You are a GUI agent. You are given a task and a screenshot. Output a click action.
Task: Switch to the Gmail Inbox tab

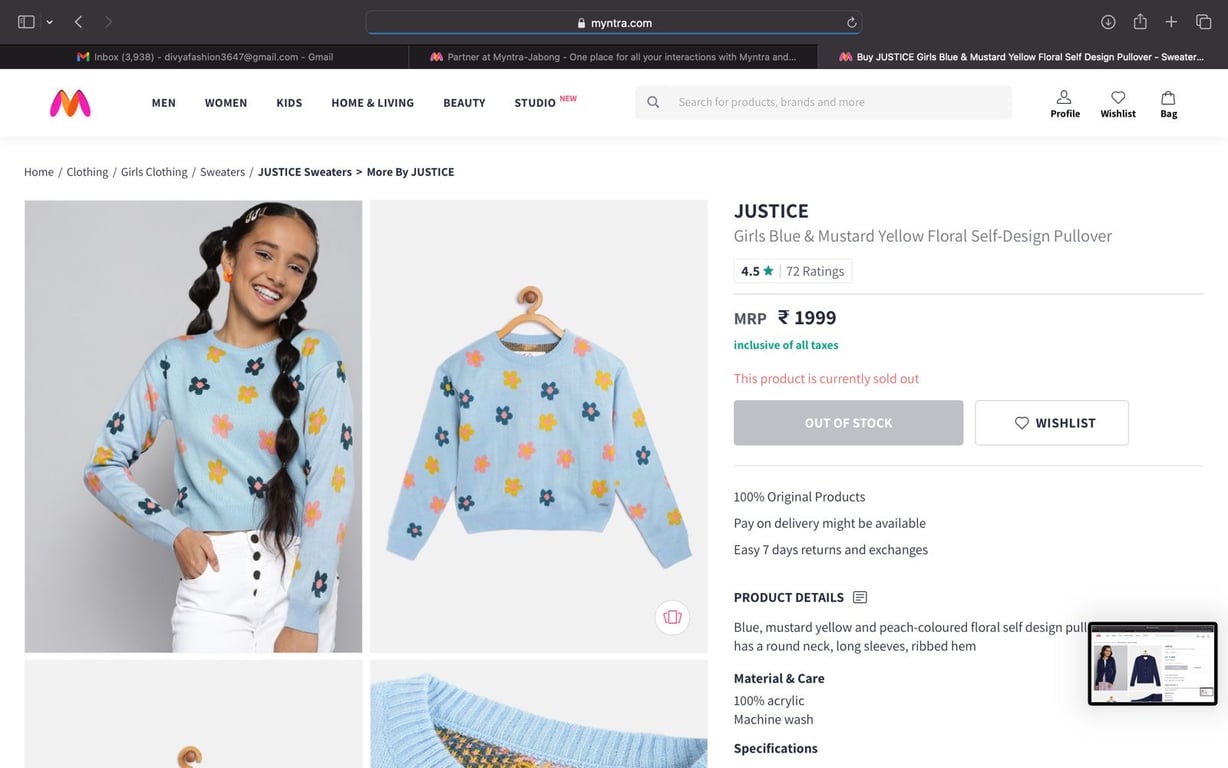point(205,57)
